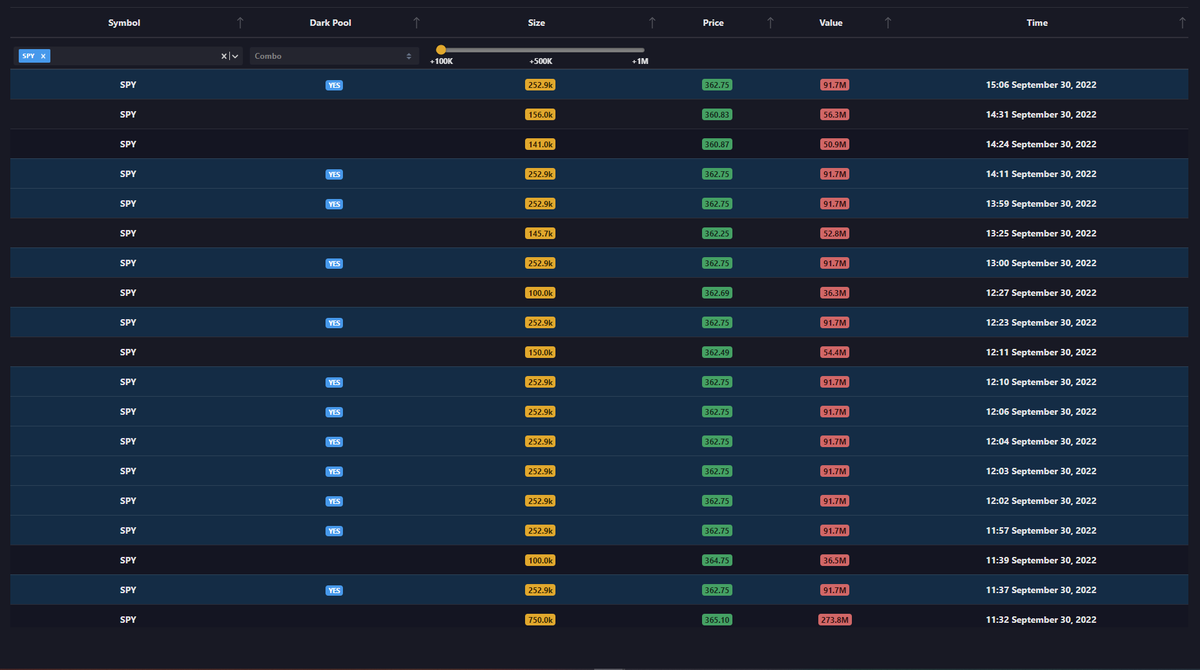
Task: Open the Combo dropdown
Action: (x=333, y=56)
